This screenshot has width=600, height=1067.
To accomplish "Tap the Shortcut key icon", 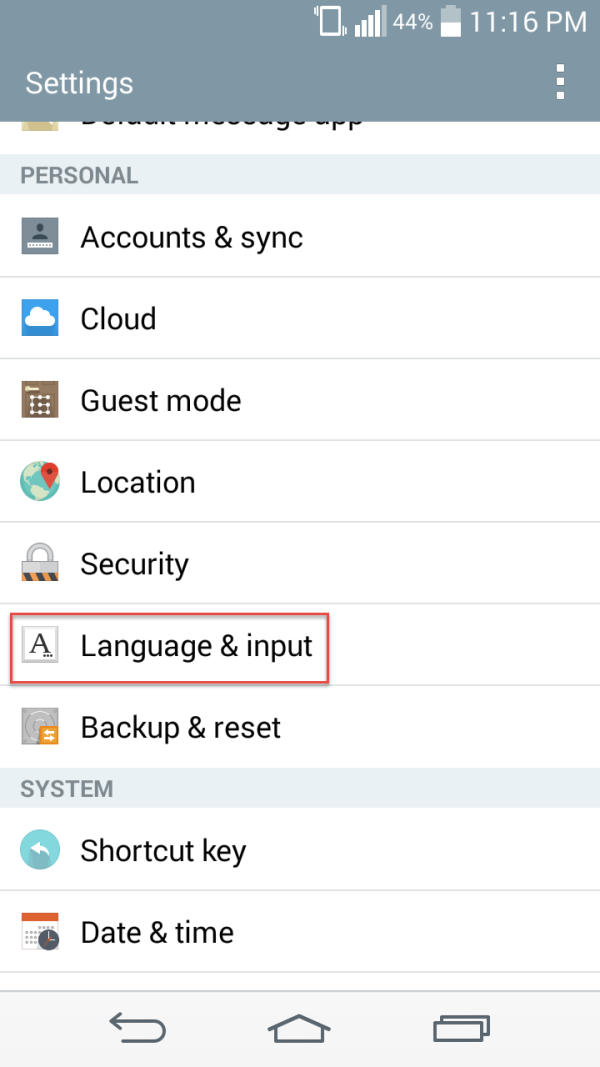I will coord(40,850).
